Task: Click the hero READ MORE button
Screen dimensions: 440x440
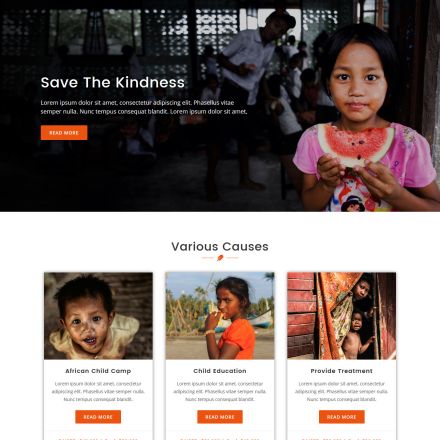Action: click(x=64, y=133)
